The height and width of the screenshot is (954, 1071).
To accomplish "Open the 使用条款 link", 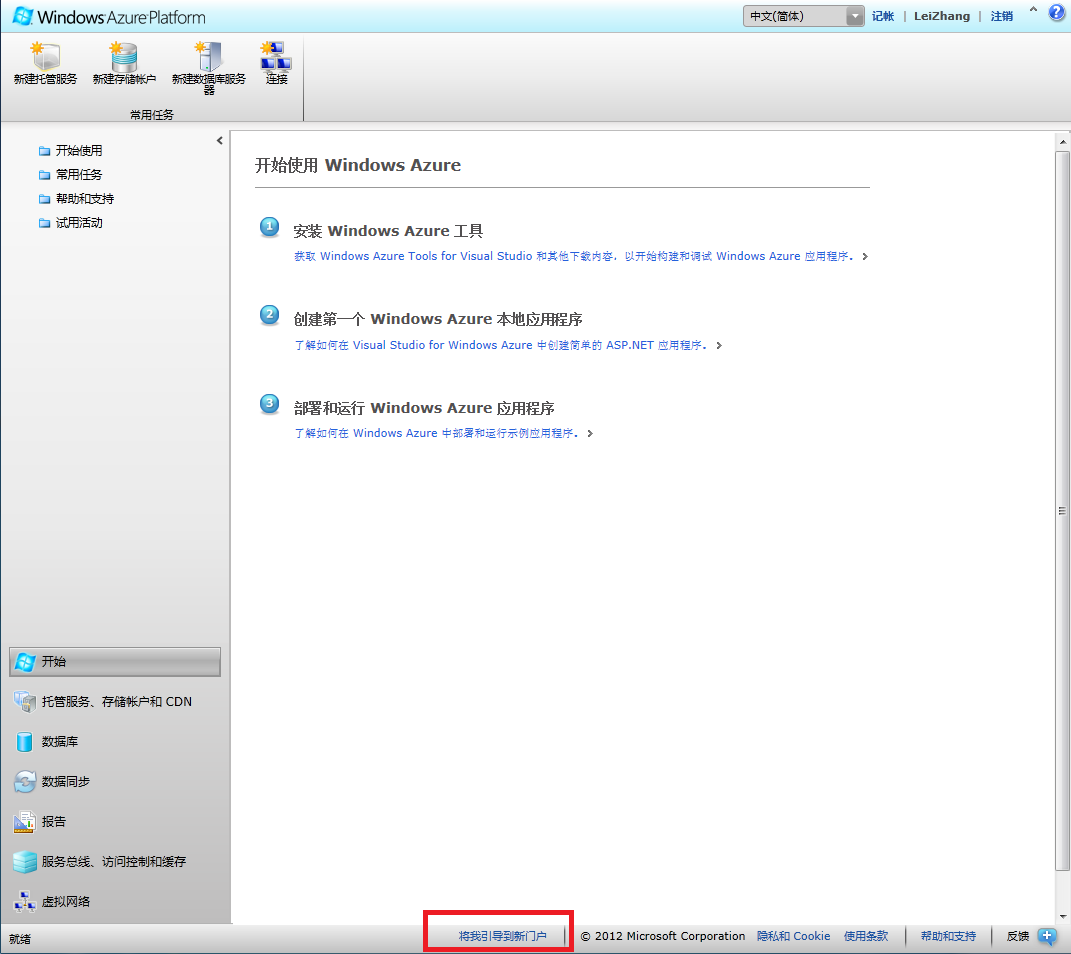I will (x=865, y=936).
